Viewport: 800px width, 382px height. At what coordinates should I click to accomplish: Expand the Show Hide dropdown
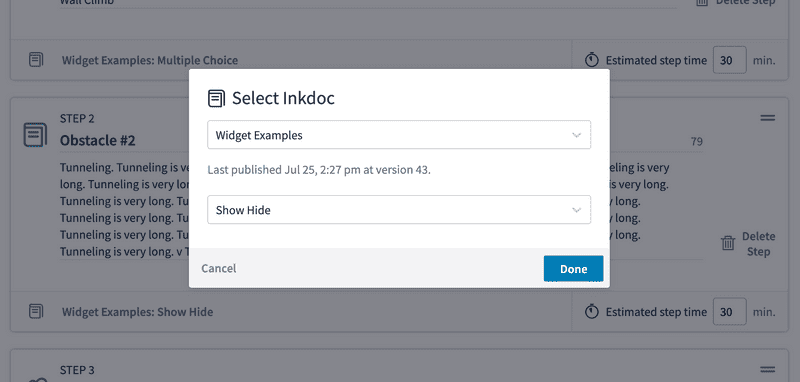click(x=399, y=210)
